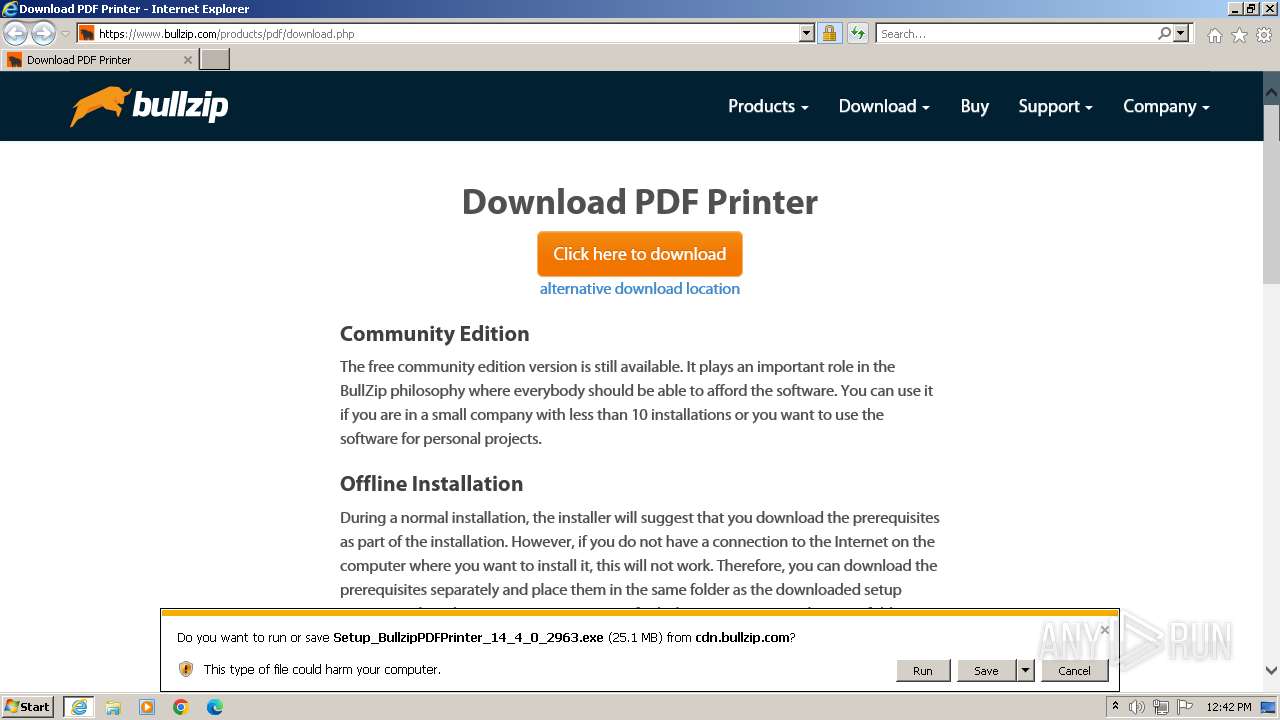Click the Download PDF Printer page title
This screenshot has width=1280, height=720.
pyautogui.click(x=640, y=202)
